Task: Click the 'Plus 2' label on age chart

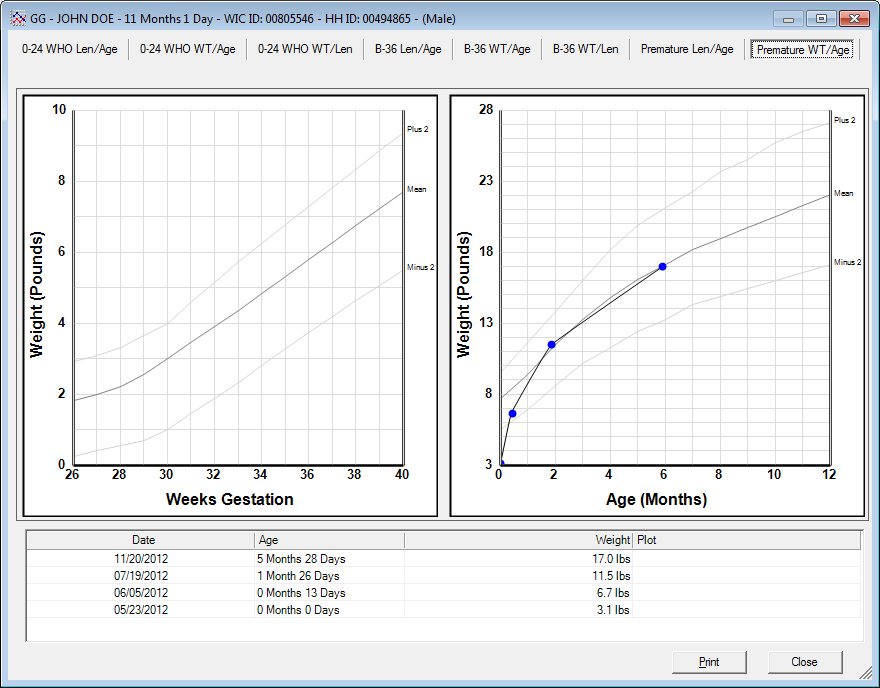Action: click(845, 120)
